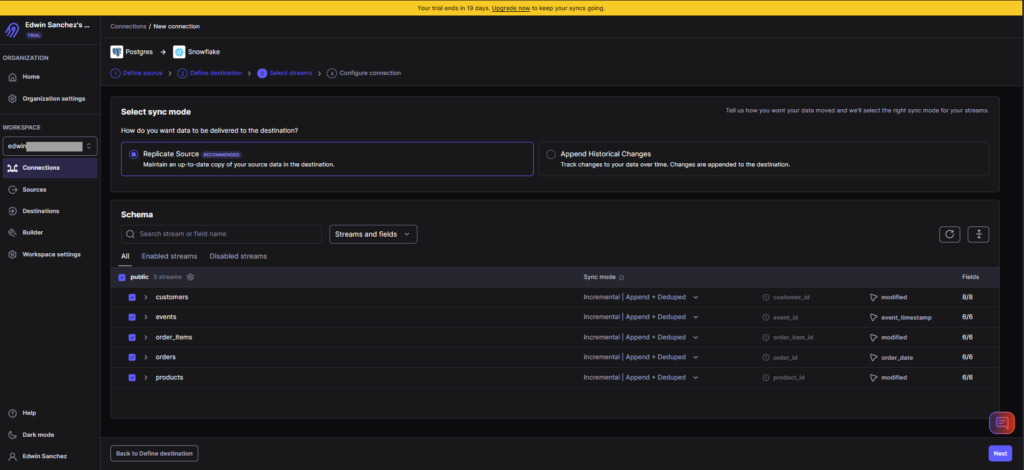Click Back to Define destination button

pos(154,454)
